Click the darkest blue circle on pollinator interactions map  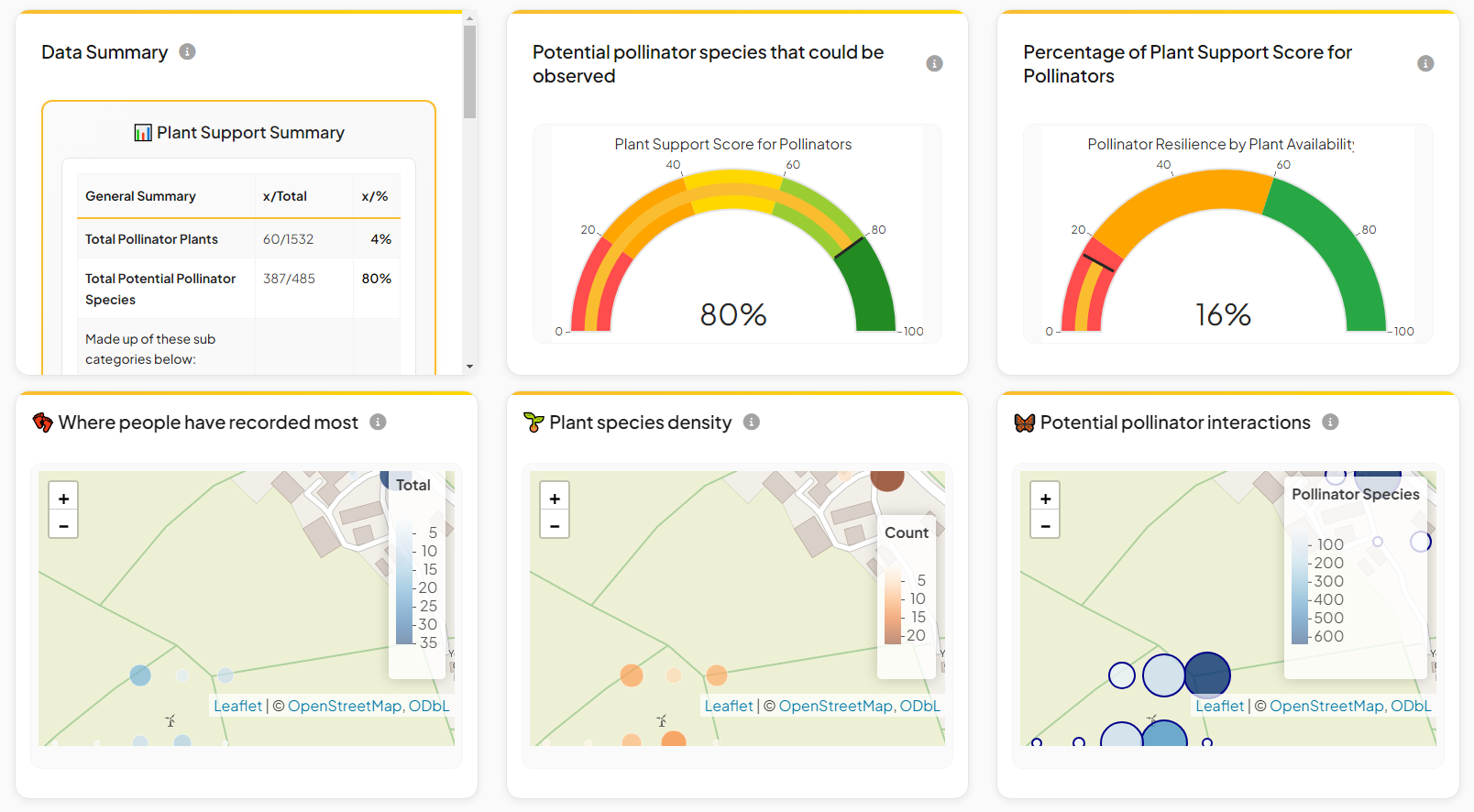click(x=1207, y=675)
